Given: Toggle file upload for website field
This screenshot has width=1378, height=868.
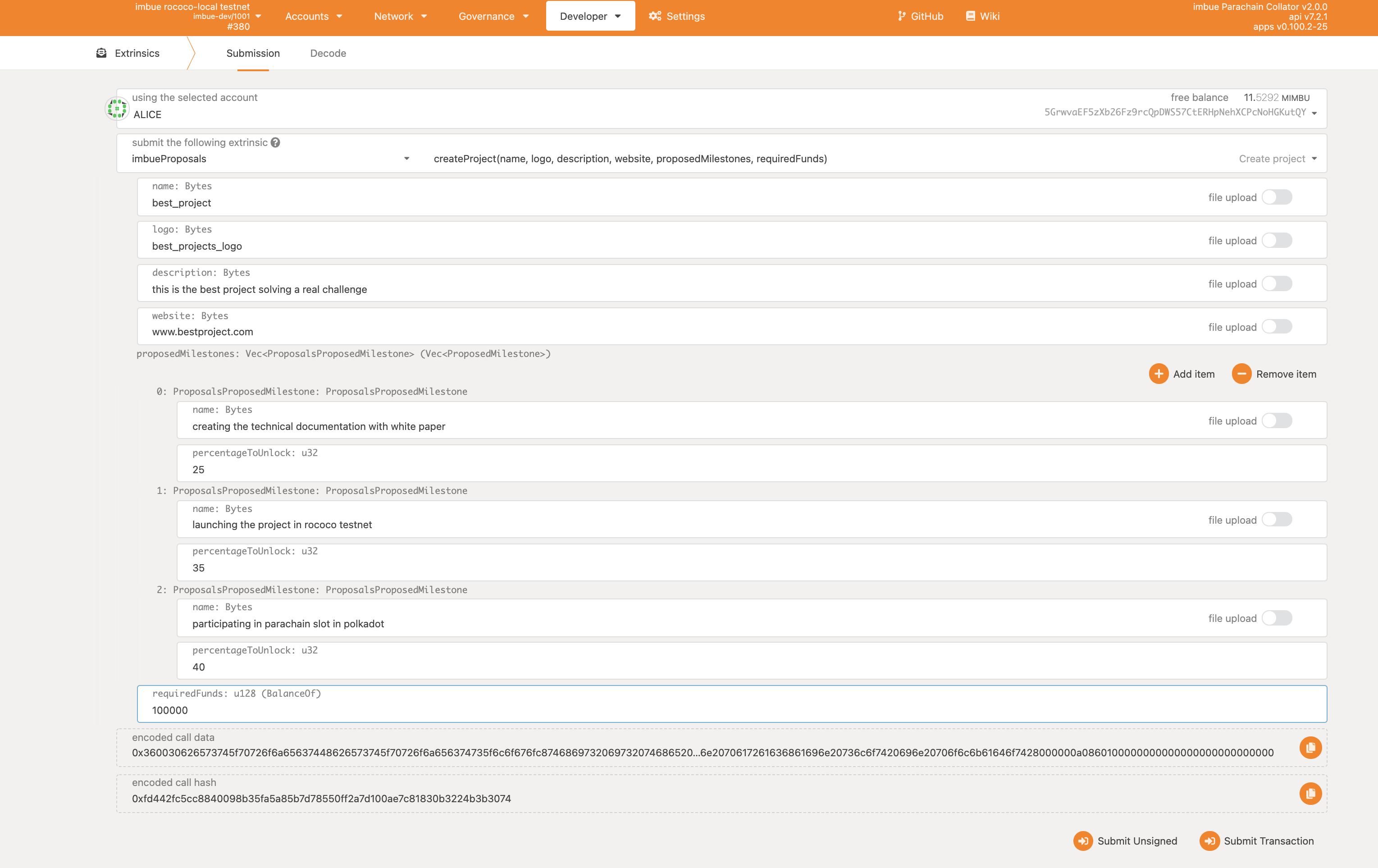Looking at the screenshot, I should point(1277,327).
